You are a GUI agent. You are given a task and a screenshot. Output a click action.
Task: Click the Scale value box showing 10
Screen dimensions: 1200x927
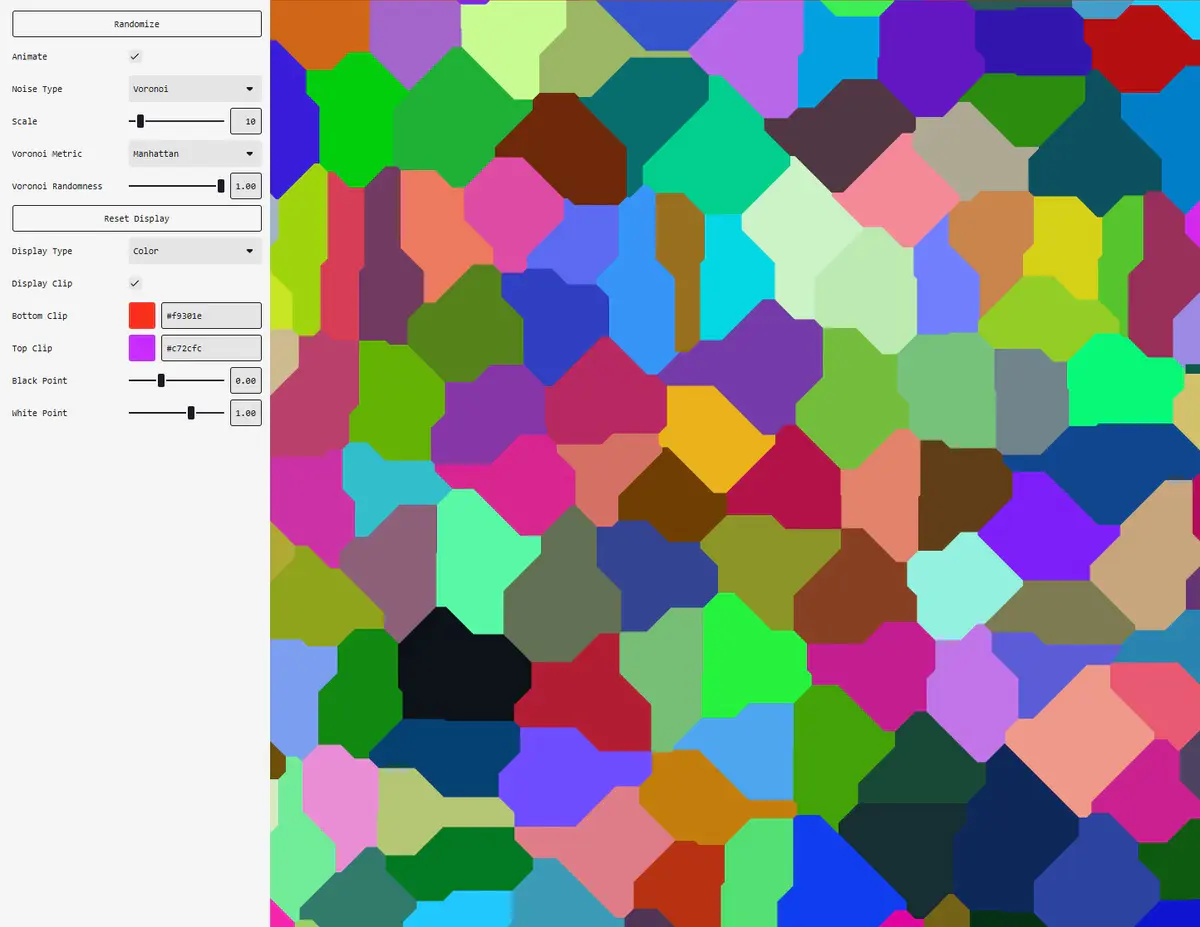246,121
